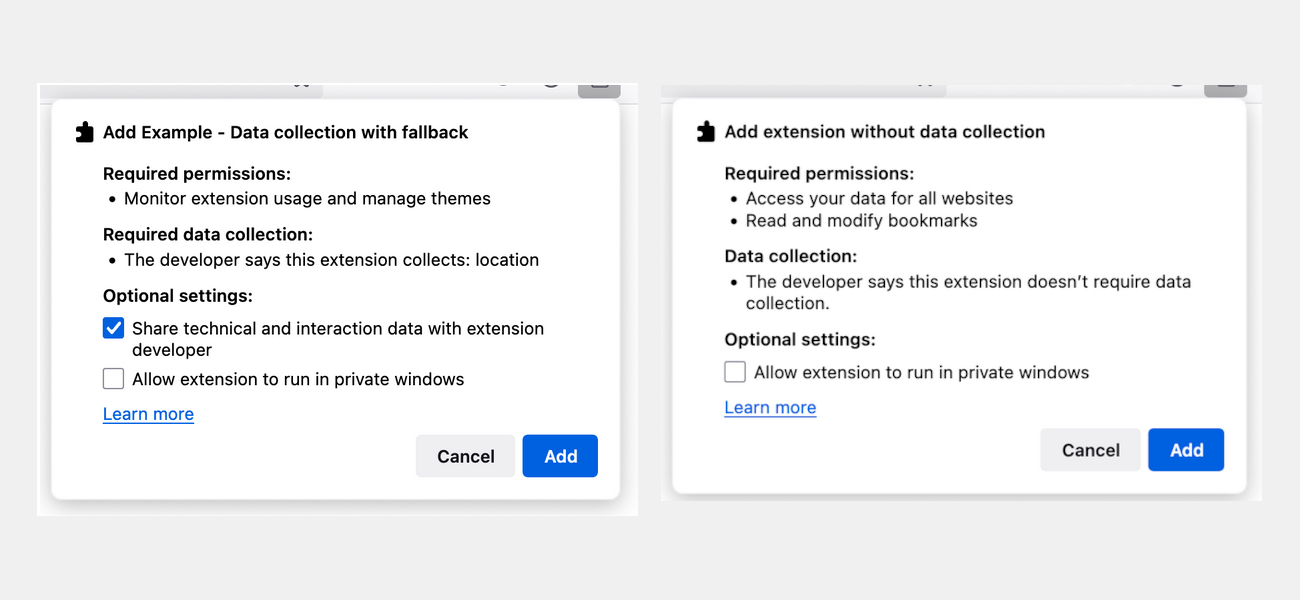The height and width of the screenshot is (600, 1300).
Task: Open the gray sidebar button atop the right window
Action: 1225,88
